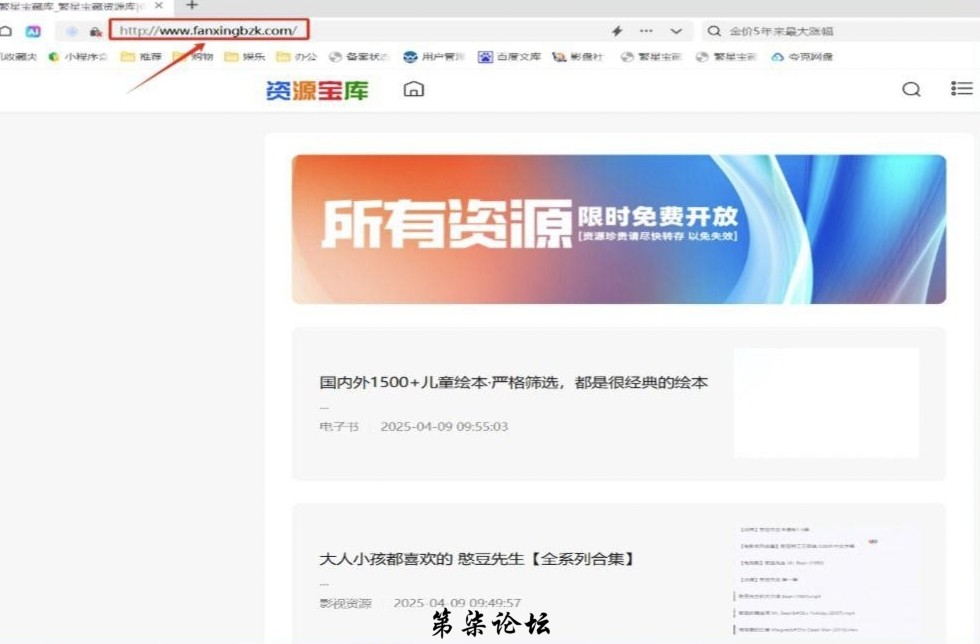Expand the 购物 bookmarks folder
This screenshot has height=644, width=980.
(x=193, y=57)
